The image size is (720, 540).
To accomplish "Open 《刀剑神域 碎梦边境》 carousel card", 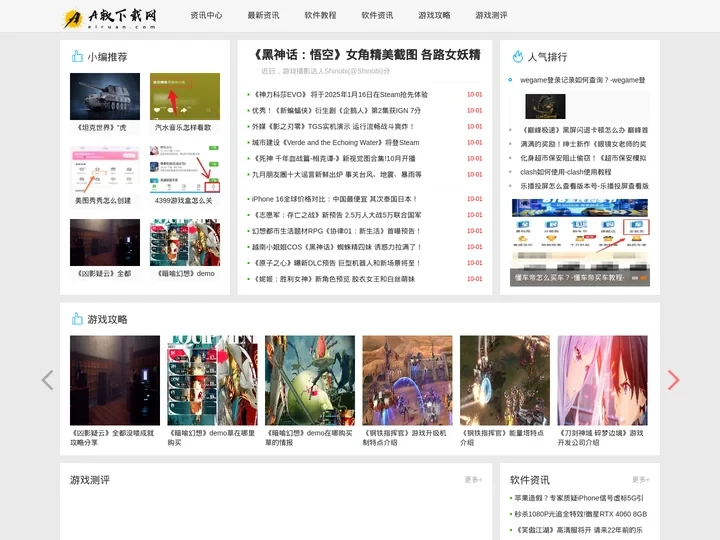I will [x=602, y=390].
